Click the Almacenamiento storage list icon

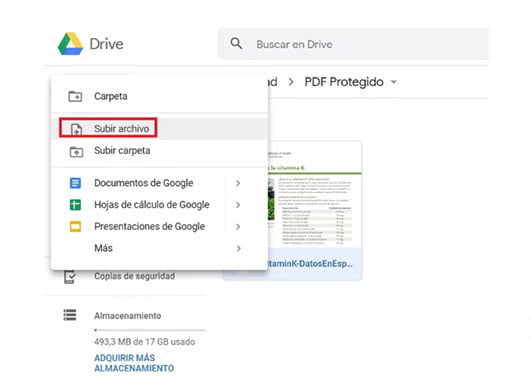(x=70, y=315)
